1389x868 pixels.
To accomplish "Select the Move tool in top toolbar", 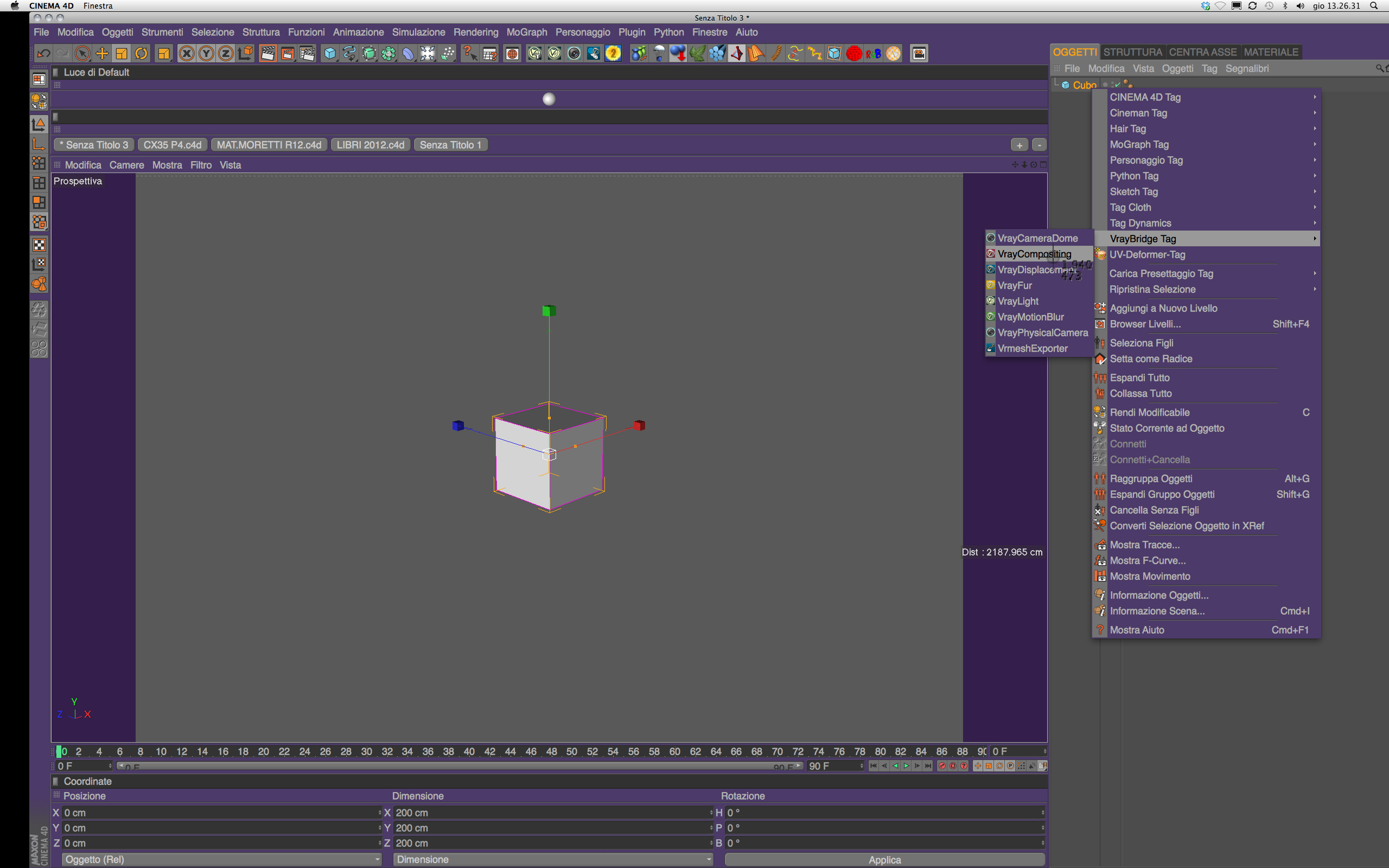I will tap(102, 53).
